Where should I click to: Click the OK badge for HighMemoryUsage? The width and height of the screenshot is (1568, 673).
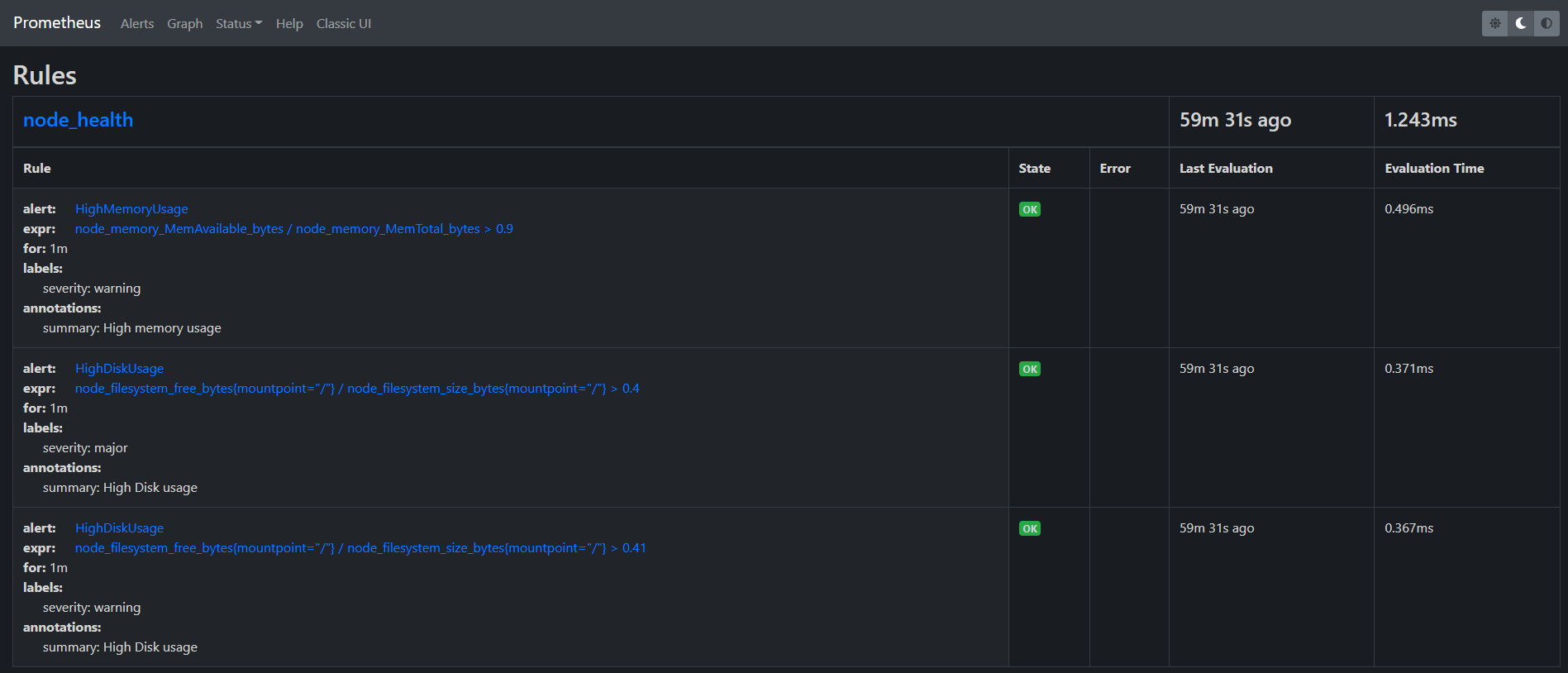tap(1030, 209)
